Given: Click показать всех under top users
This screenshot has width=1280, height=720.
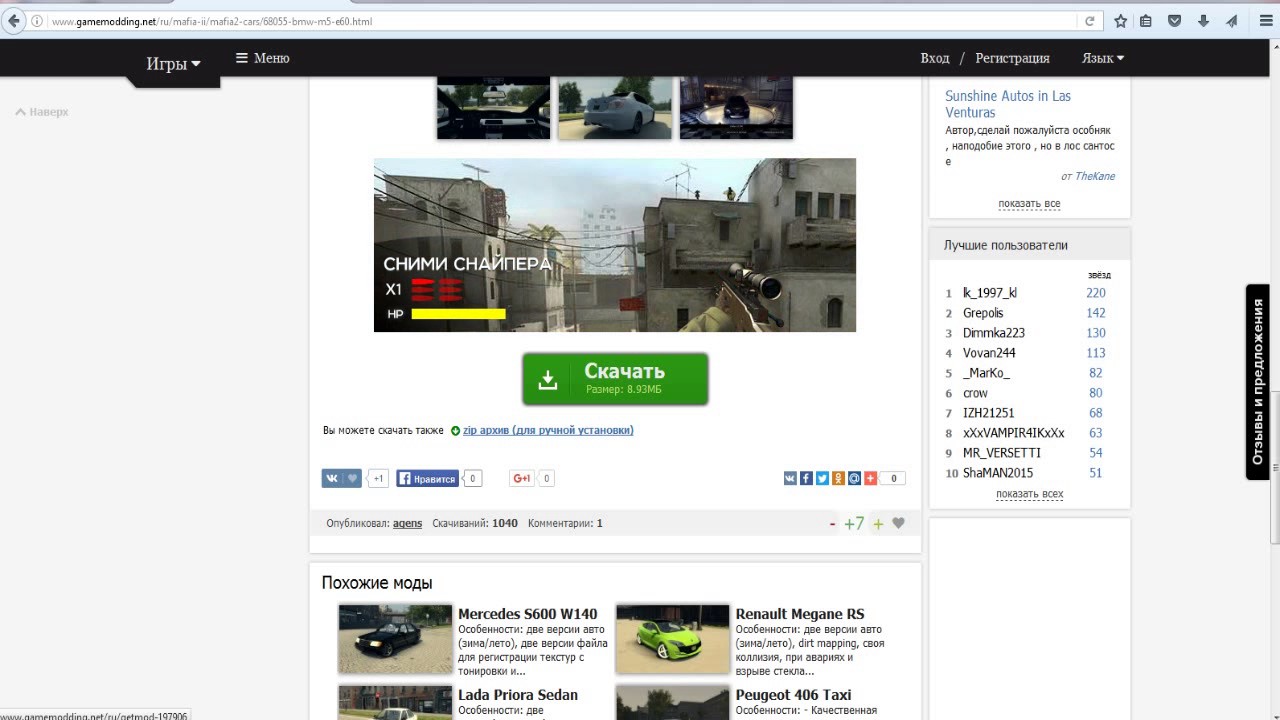Looking at the screenshot, I should pos(1029,494).
